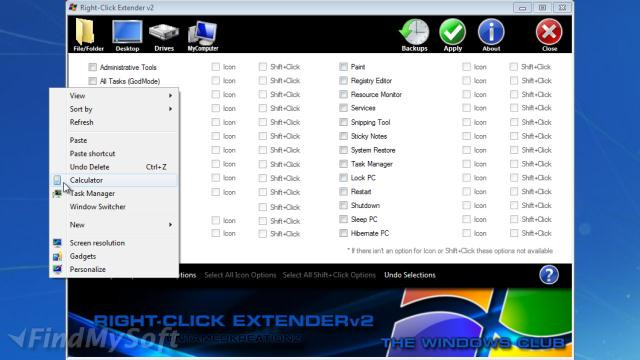
Task: Toggle Icon checkbox in the Paint row
Action: click(467, 67)
